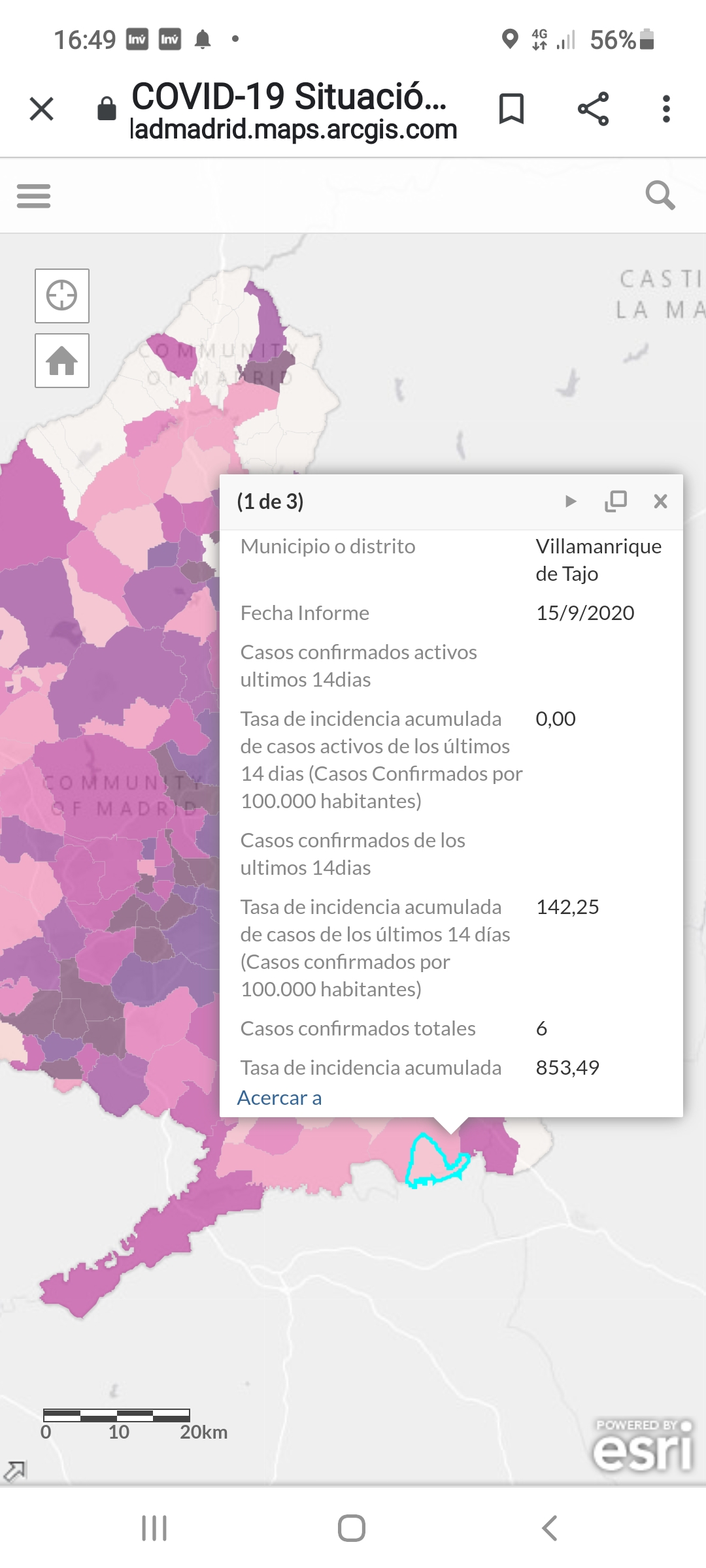This screenshot has width=706, height=1568.
Task: Select the date value 15/9/2020
Action: 585,613
